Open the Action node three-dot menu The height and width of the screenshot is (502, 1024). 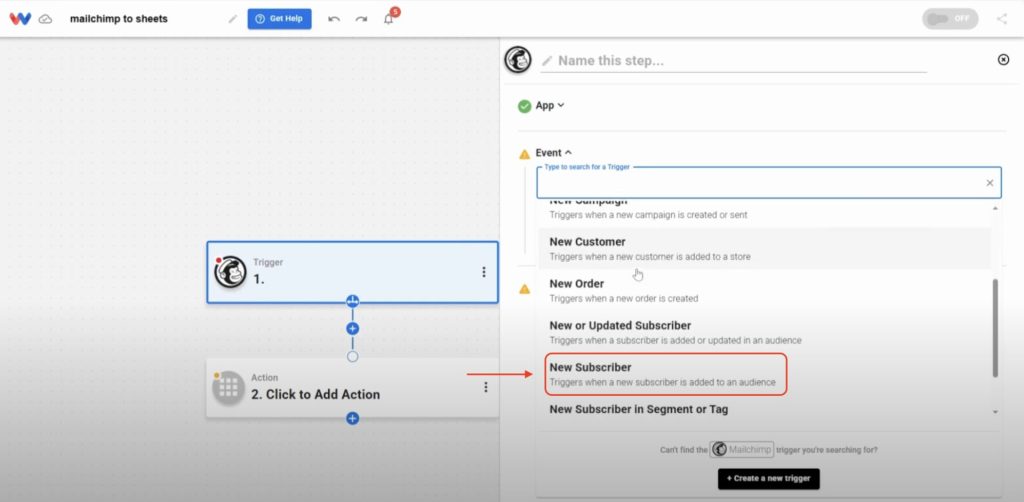pyautogui.click(x=485, y=388)
